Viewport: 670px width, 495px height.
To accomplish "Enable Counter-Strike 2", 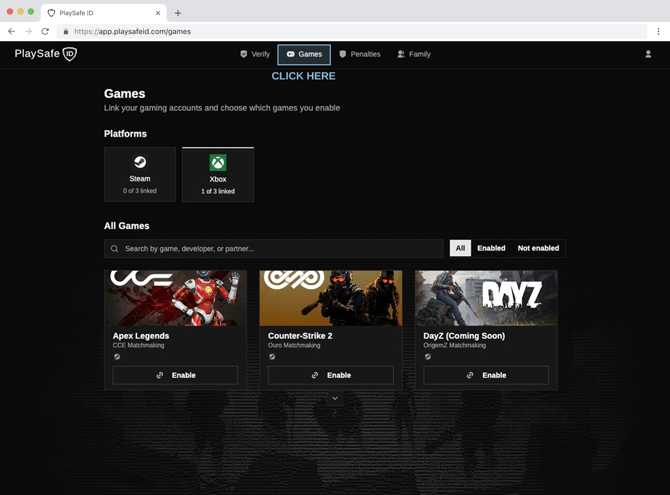I will click(331, 375).
